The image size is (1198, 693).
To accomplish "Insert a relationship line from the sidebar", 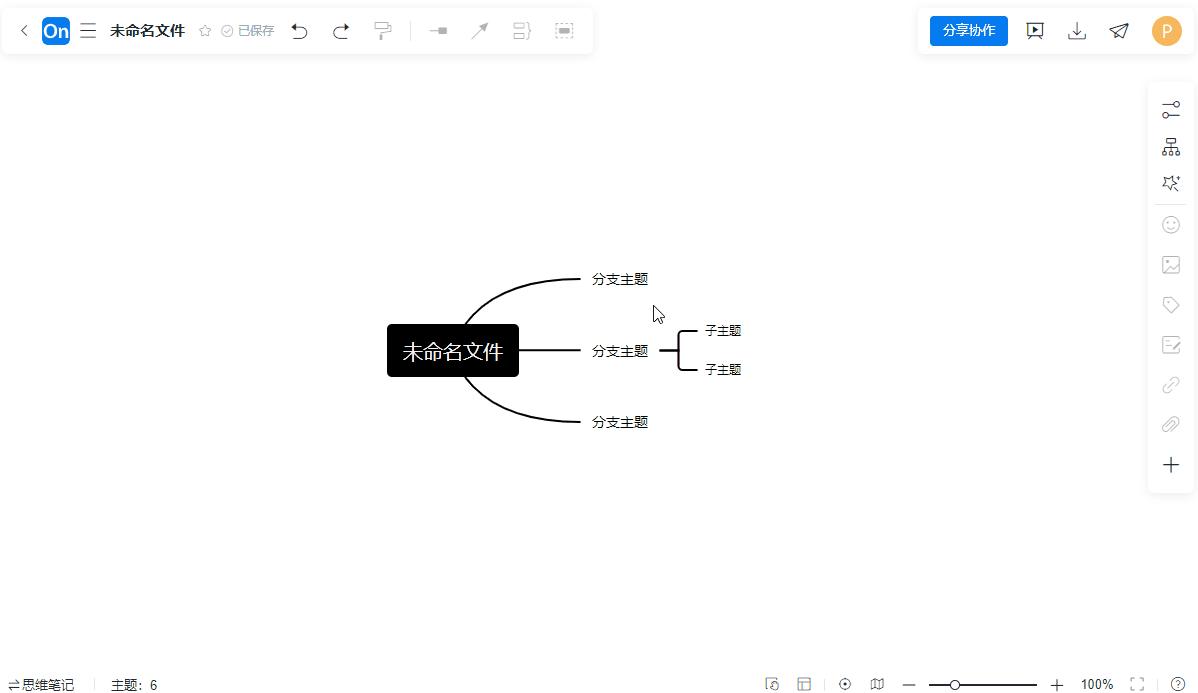I will pyautogui.click(x=1171, y=384).
